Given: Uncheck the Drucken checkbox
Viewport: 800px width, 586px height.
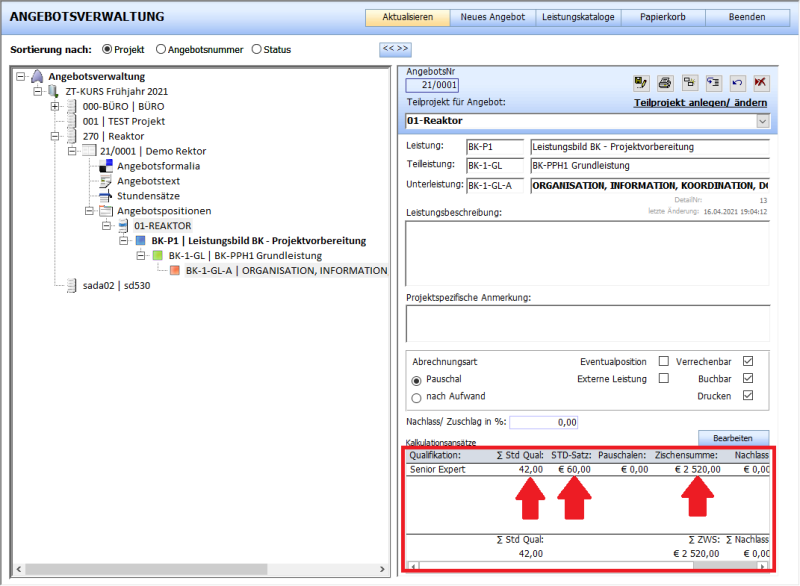Looking at the screenshot, I should (x=748, y=395).
